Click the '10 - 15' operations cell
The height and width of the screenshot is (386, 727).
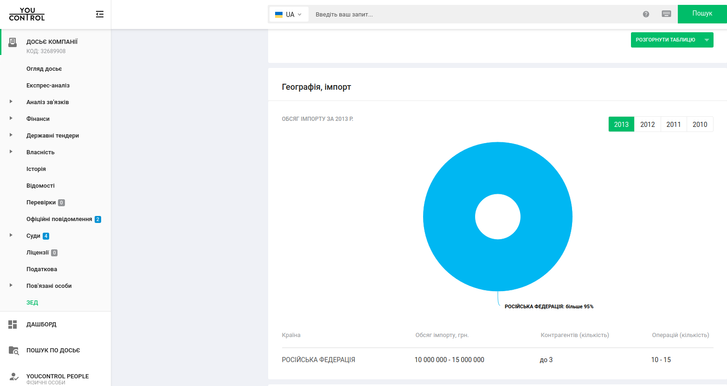point(661,360)
